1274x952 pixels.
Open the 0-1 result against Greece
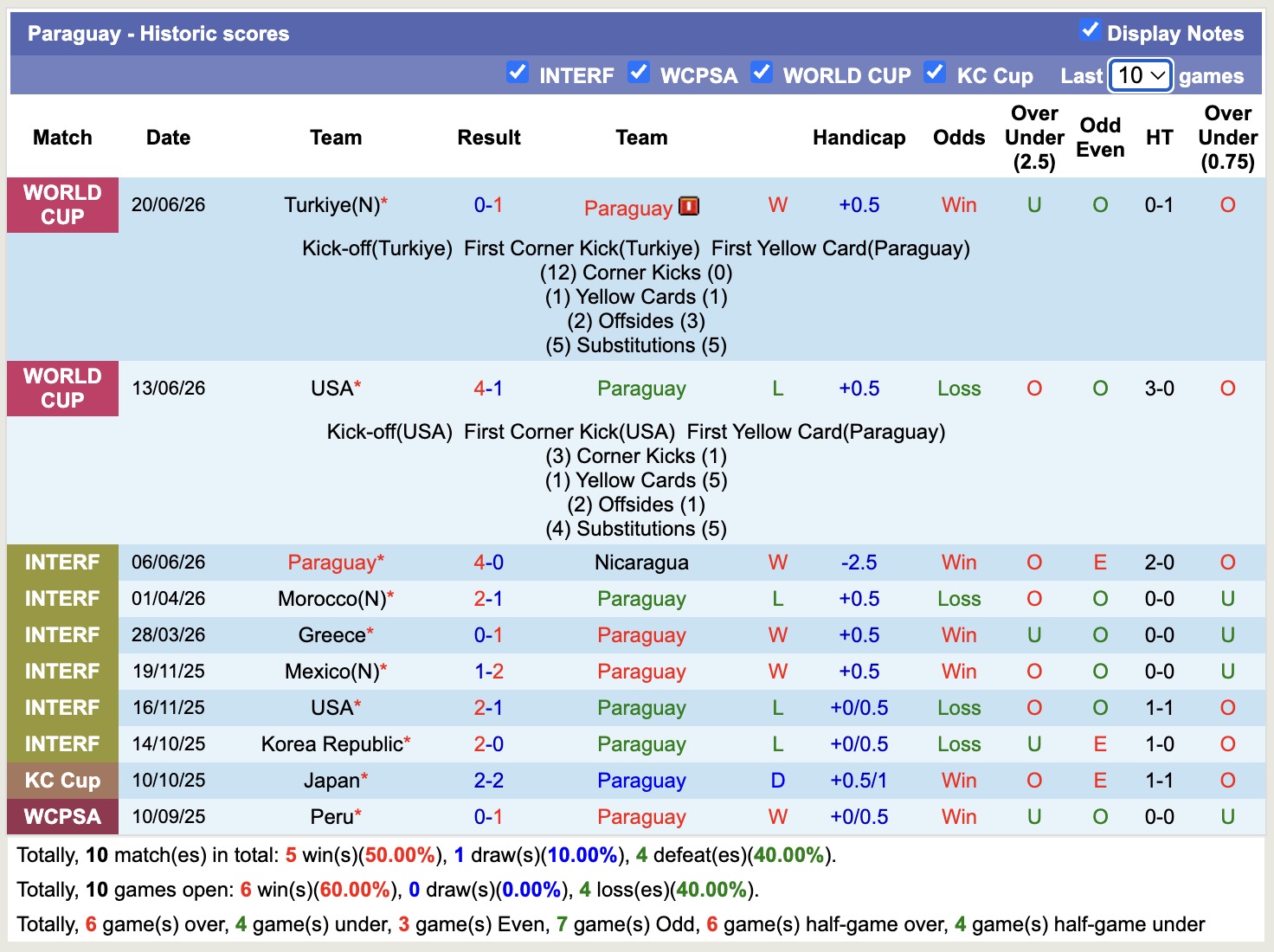pos(489,635)
